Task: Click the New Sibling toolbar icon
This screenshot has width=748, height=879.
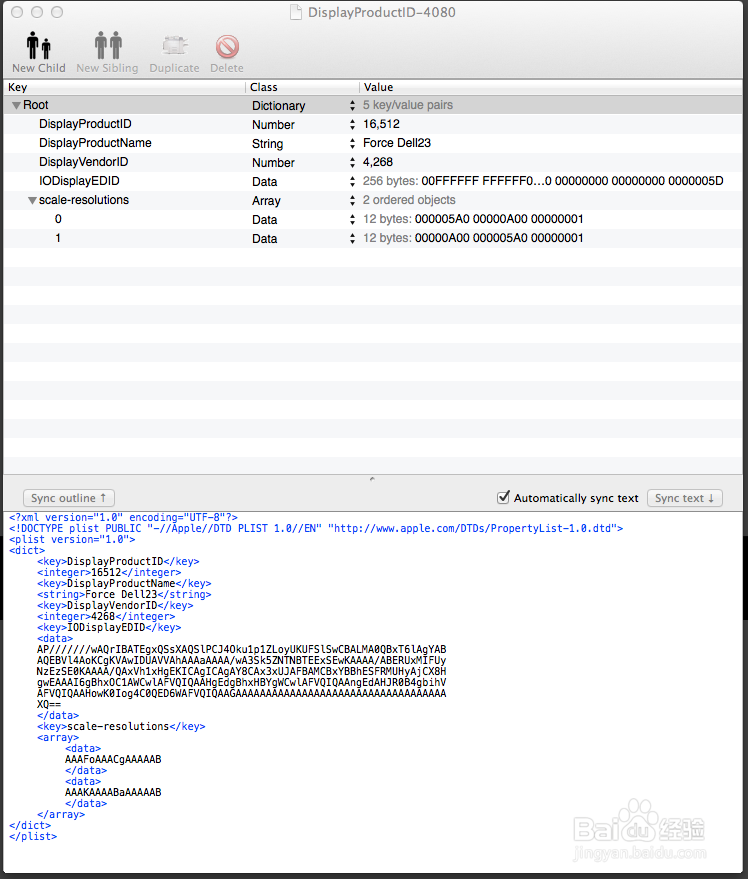Action: [x=108, y=46]
